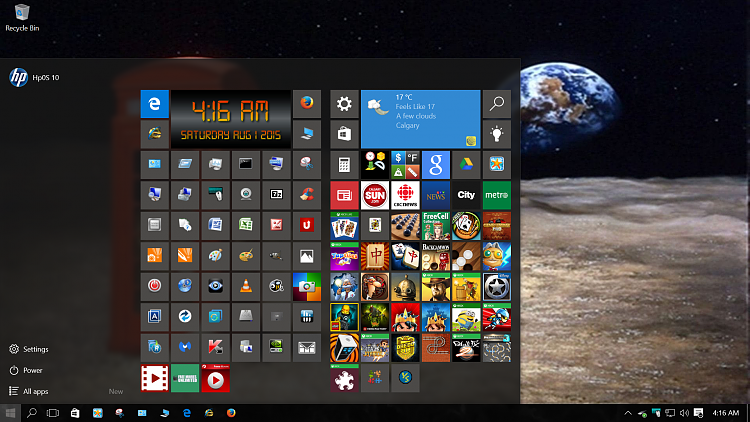
Task: Open the Search magnifier tile
Action: (x=496, y=104)
